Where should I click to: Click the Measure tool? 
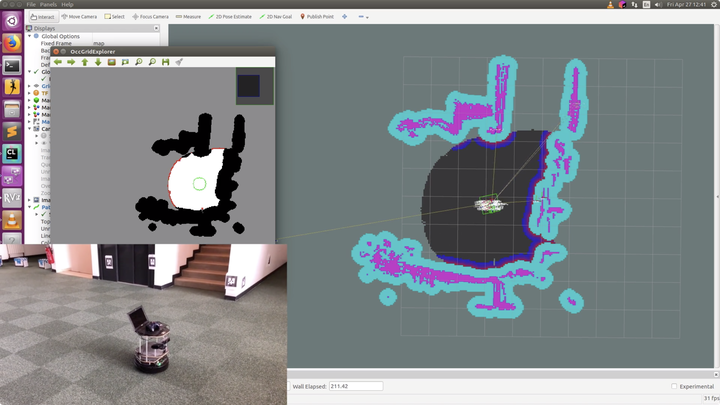188,16
